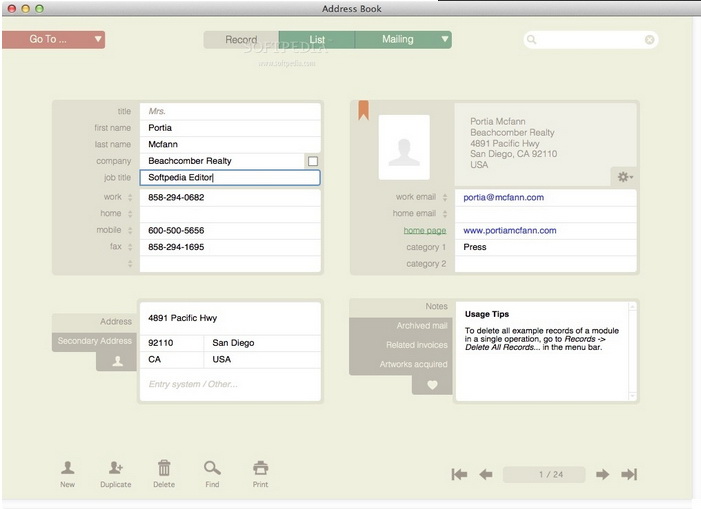Click the last name field Mcfann

[x=230, y=144]
